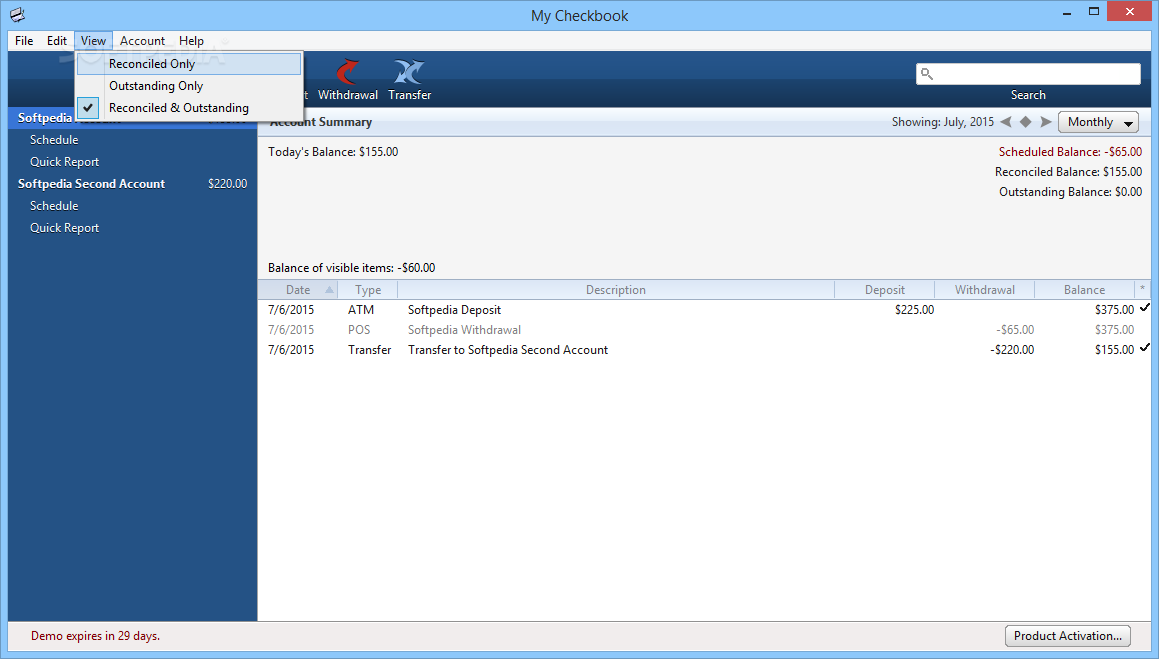
Task: Sort by Type column header
Action: point(368,290)
